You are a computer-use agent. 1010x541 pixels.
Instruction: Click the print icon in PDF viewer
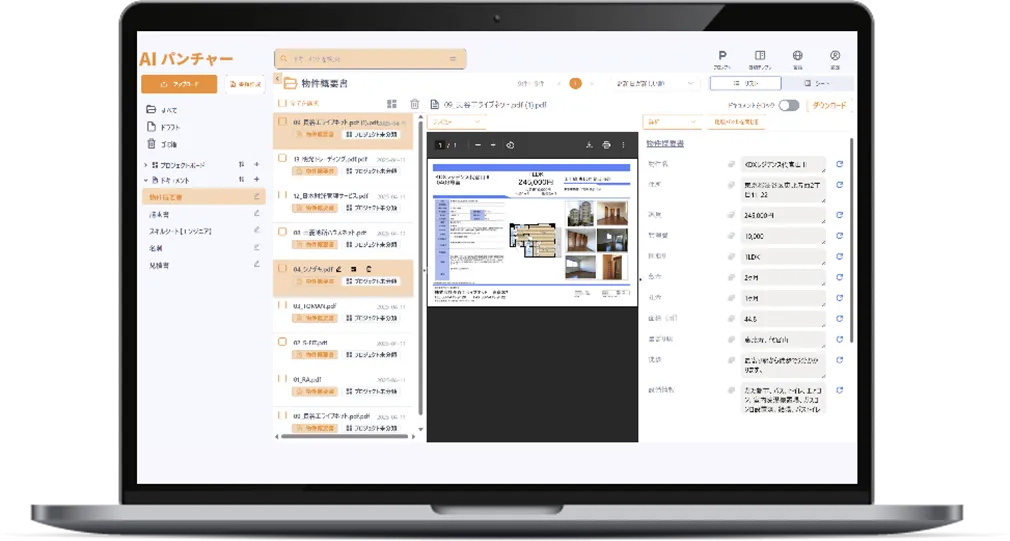[606, 145]
